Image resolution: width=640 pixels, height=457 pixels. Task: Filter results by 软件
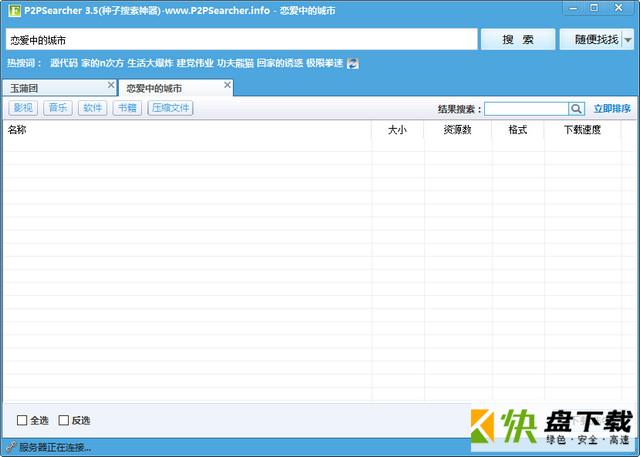(x=93, y=108)
